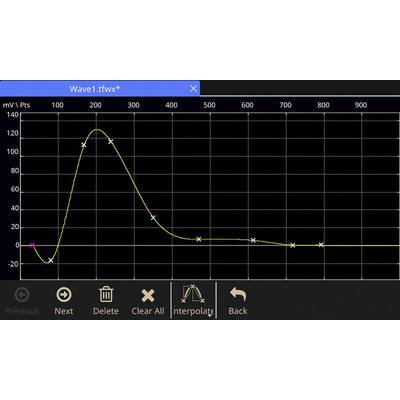The height and width of the screenshot is (400, 400).
Task: Close the Wave1.tfwx tab
Action: 193,89
